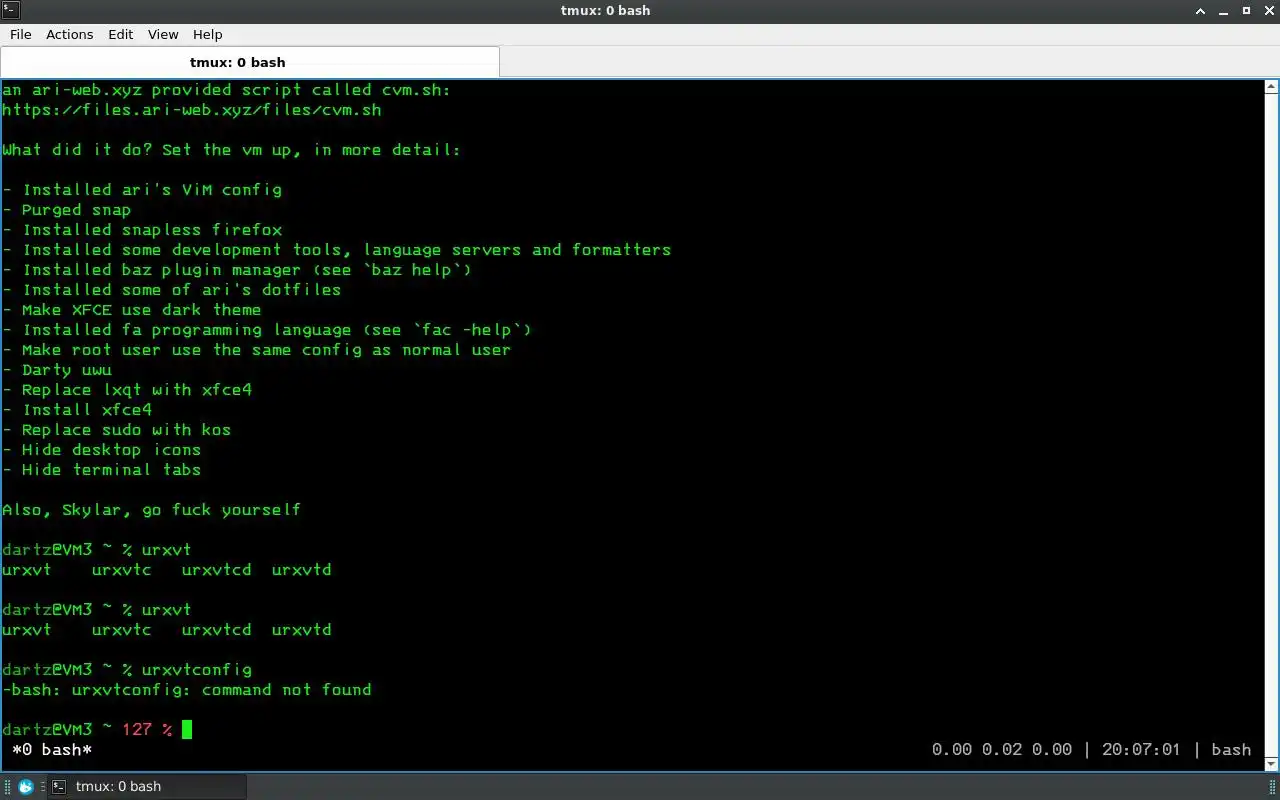Click the 'tmux: 0 bash' taskbar button
The height and width of the screenshot is (800, 1280).
coord(147,786)
